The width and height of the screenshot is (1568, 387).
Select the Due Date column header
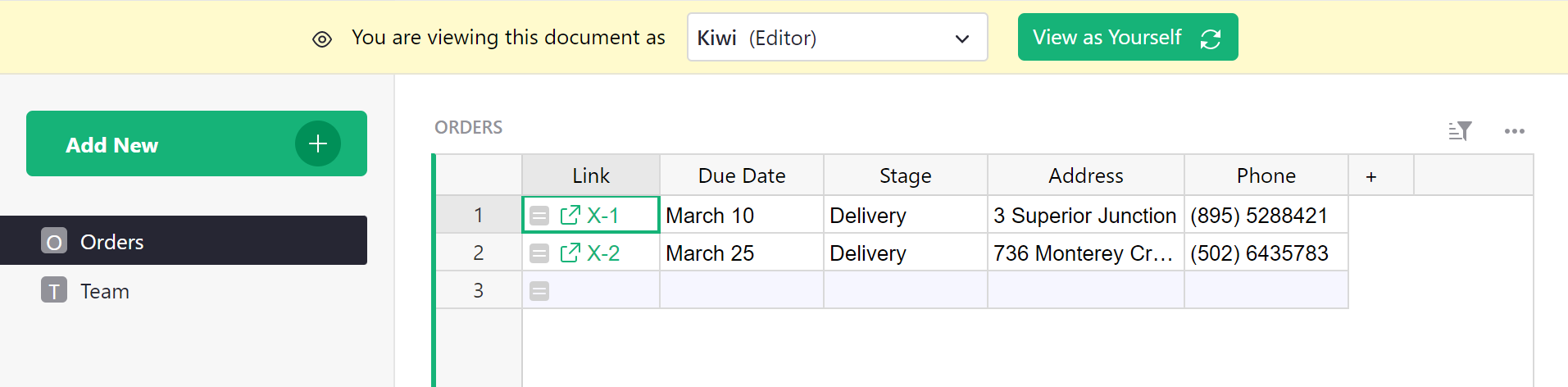pyautogui.click(x=741, y=176)
